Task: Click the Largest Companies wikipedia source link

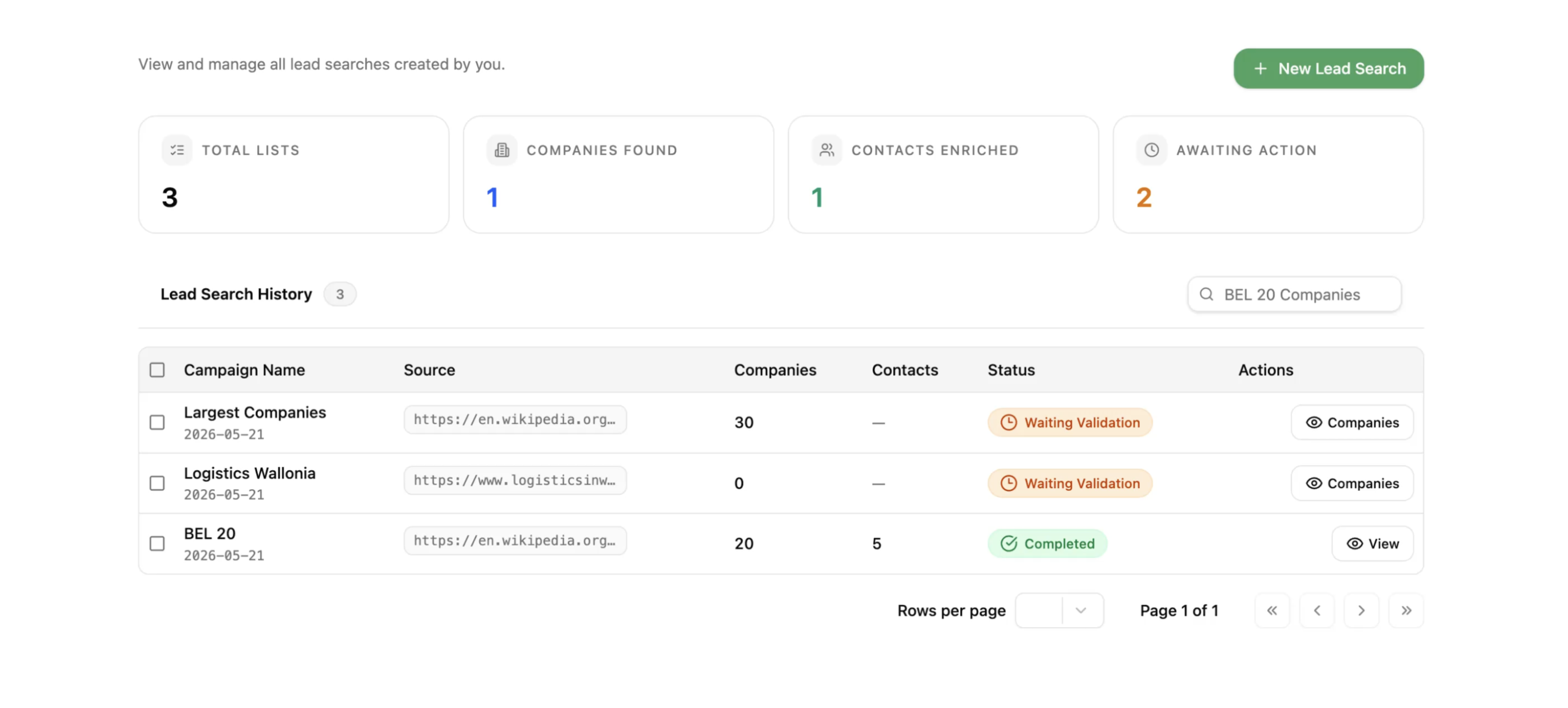Action: [515, 419]
